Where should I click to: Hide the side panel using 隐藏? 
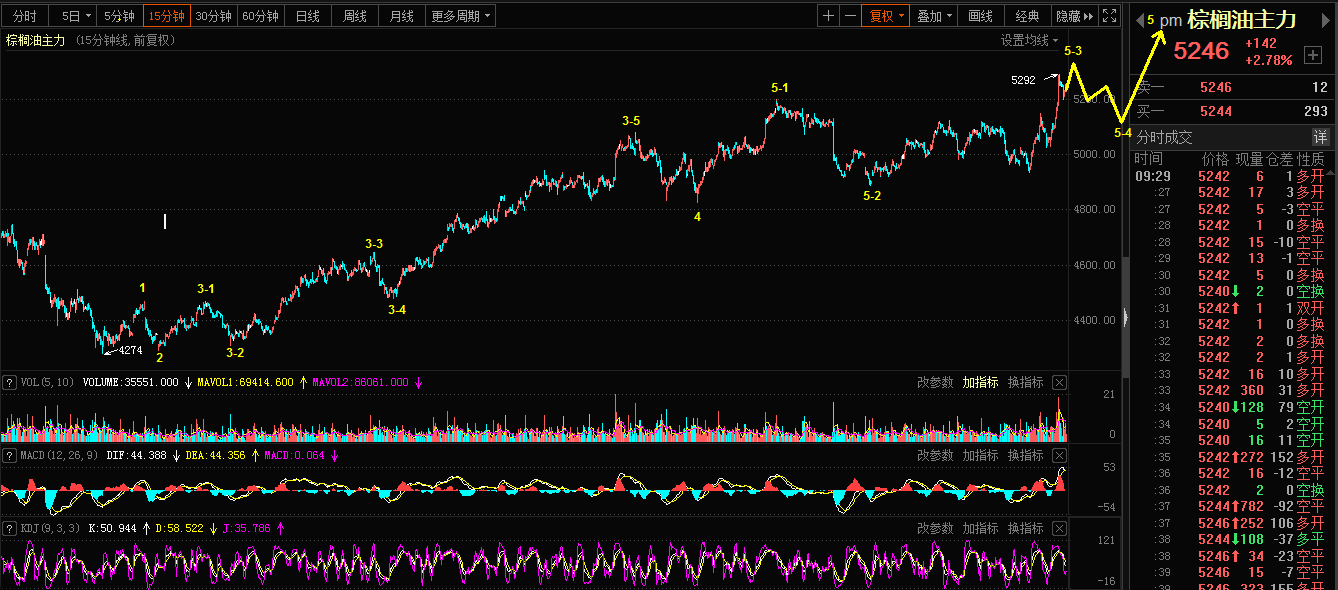tap(1074, 16)
